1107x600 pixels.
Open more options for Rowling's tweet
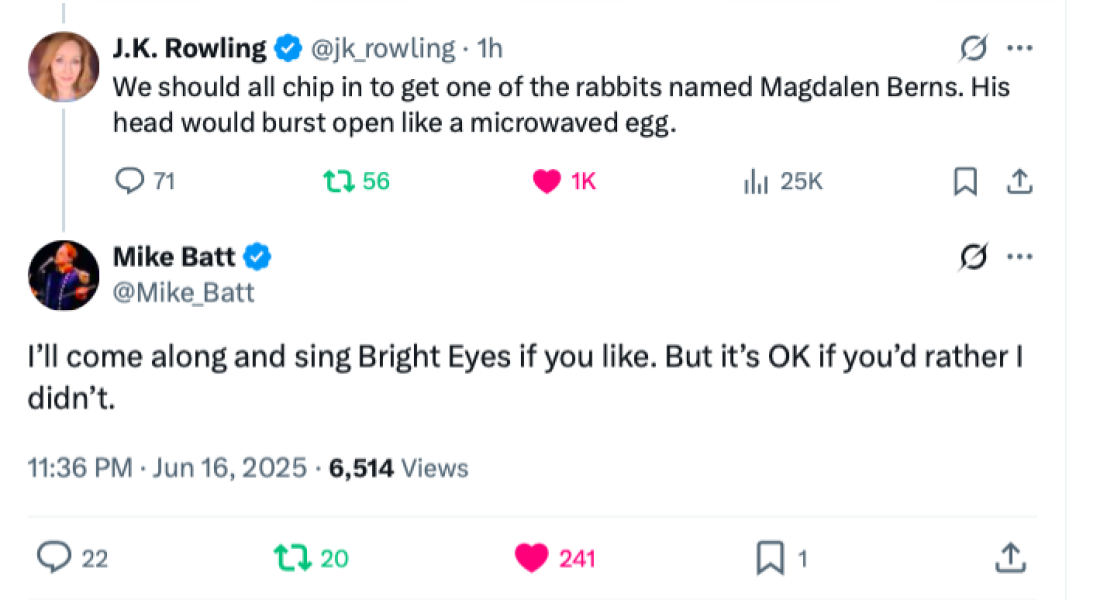1019,48
